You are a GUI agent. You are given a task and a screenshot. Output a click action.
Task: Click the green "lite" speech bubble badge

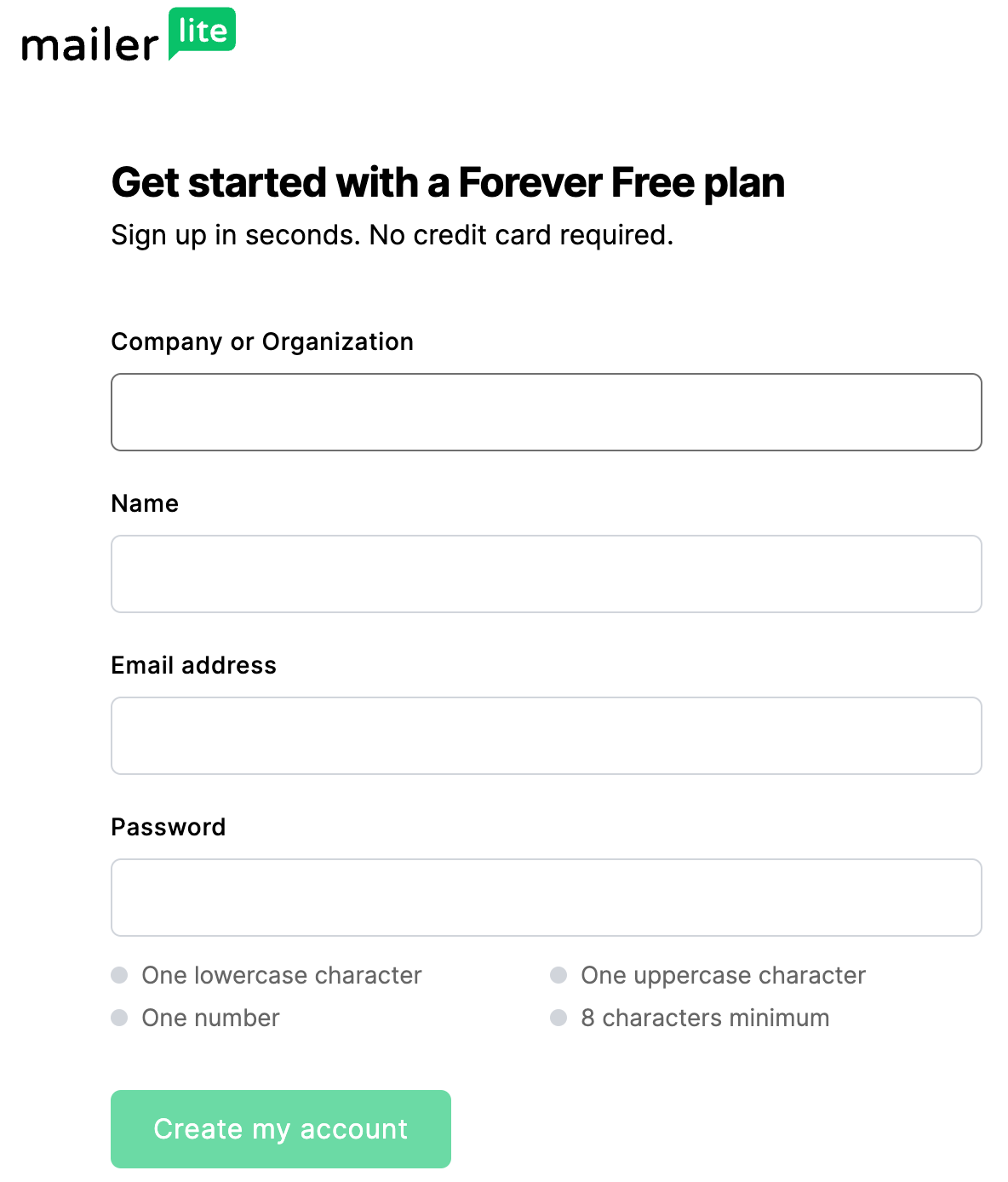click(x=203, y=32)
